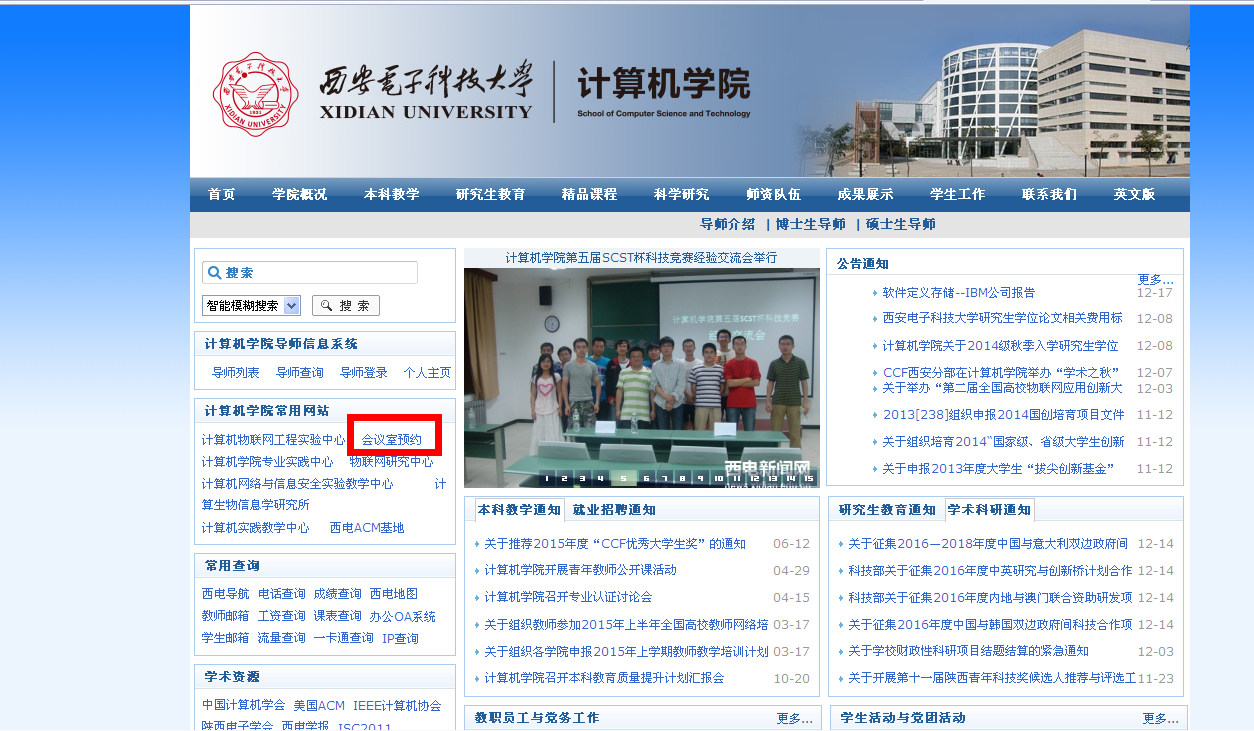
Task: Click the magnifier icon in search box
Action: click(213, 273)
